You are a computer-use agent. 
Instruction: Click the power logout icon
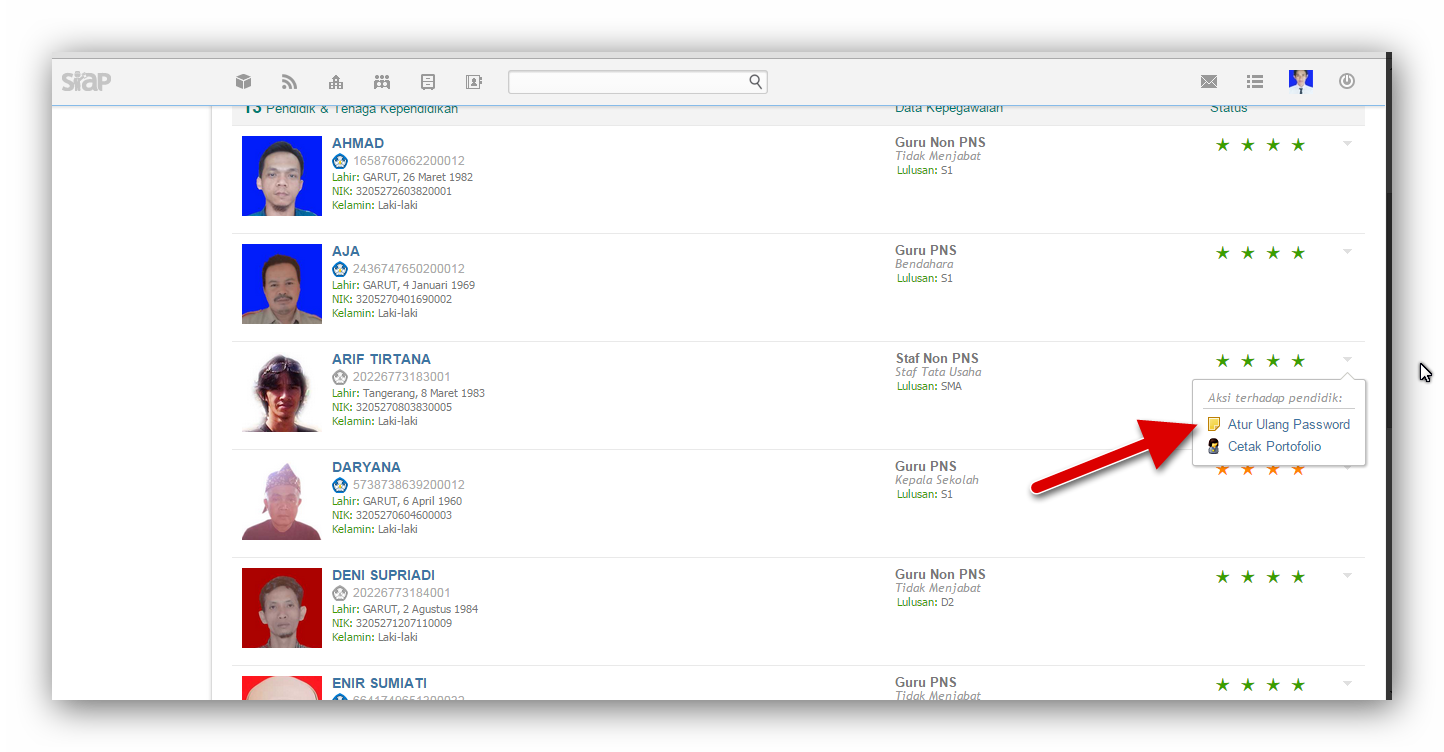pyautogui.click(x=1347, y=82)
